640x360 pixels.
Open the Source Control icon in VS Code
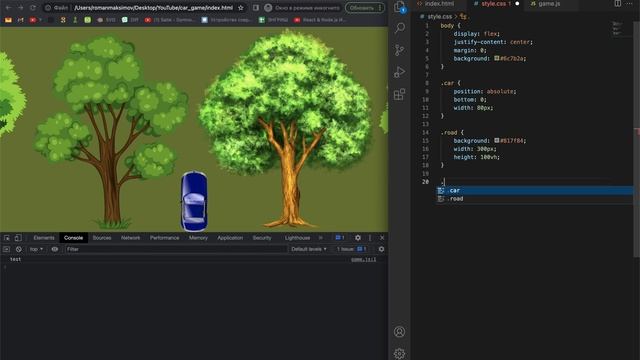click(400, 50)
